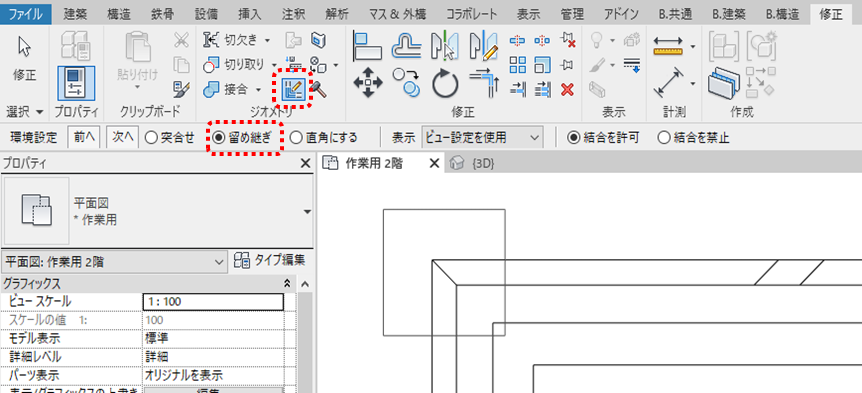The image size is (862, 393).
Task: Select the Aligned Dimension tool
Action: pos(668,83)
